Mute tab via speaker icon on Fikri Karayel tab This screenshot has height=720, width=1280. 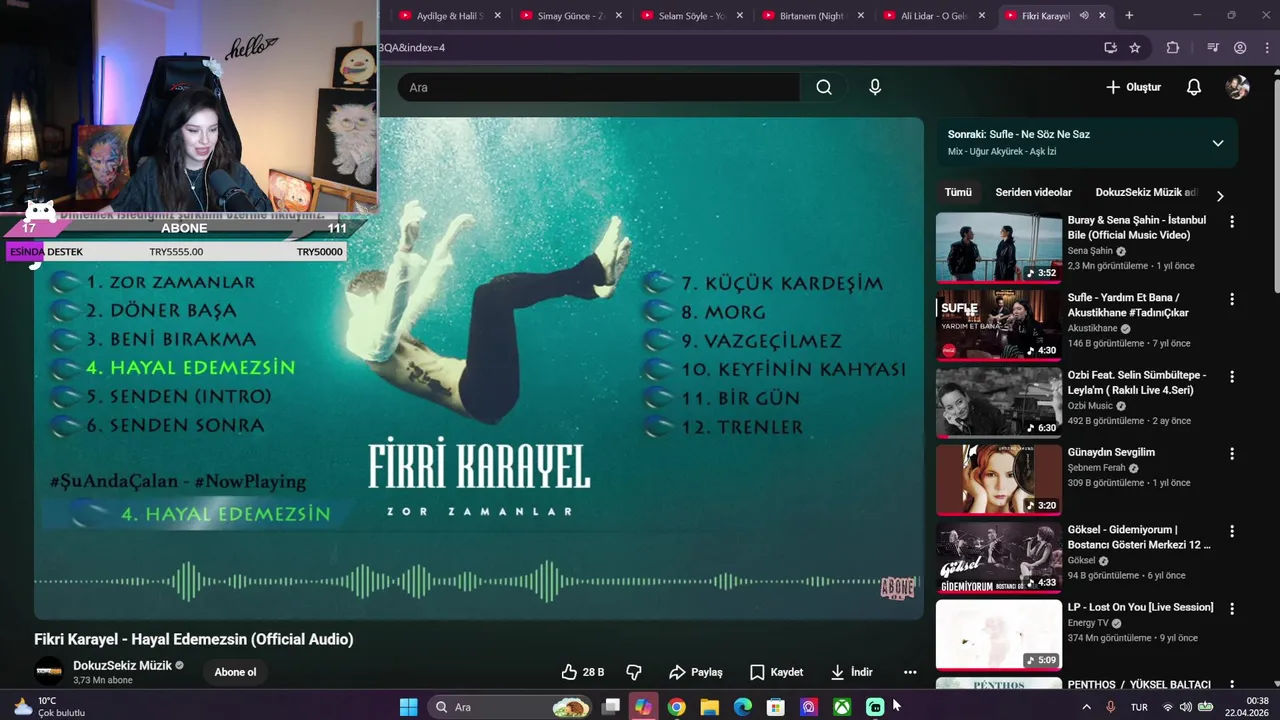1084,16
